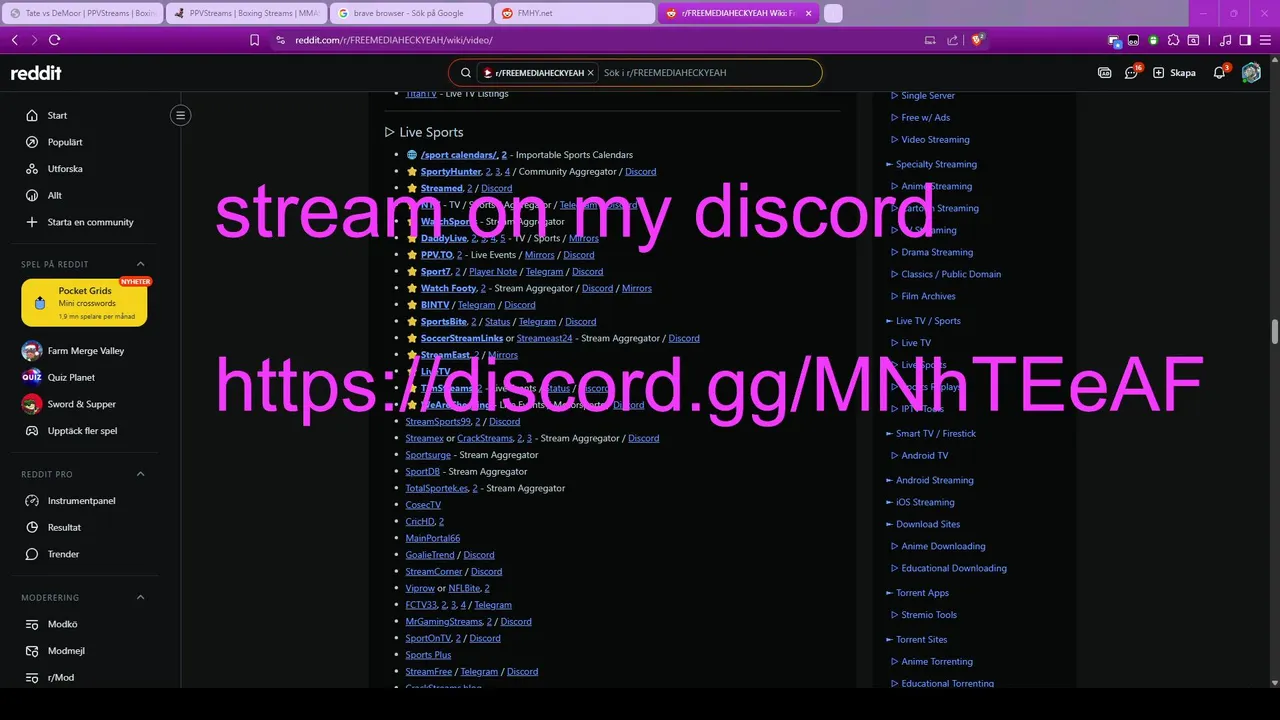
Task: Open the Brave Shields lion icon
Action: (977, 40)
